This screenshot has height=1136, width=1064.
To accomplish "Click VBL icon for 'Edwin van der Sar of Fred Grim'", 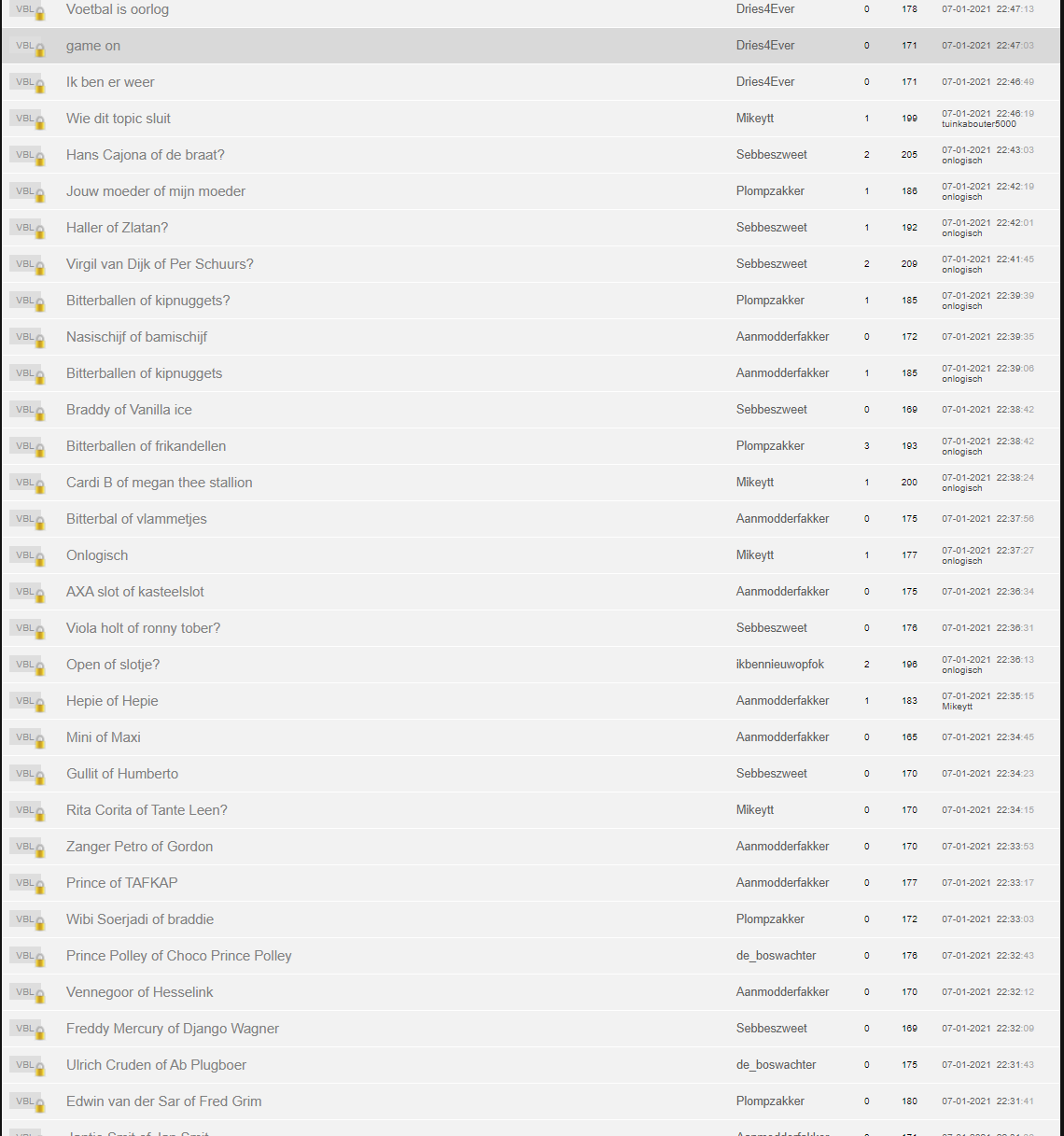I will (x=27, y=1101).
